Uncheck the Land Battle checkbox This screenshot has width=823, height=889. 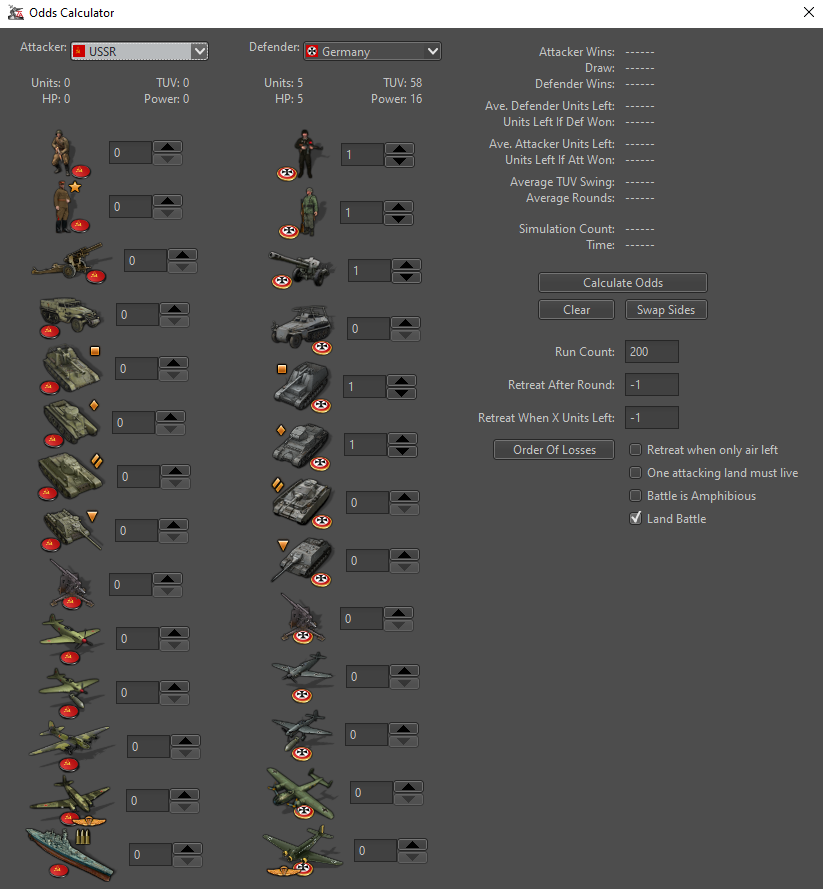[x=635, y=519]
